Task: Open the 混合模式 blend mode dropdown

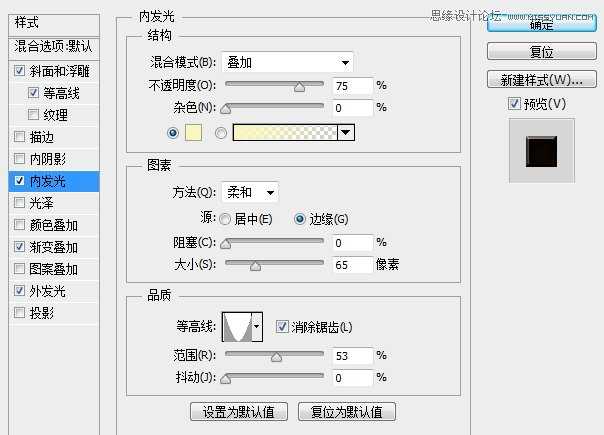Action: point(286,63)
